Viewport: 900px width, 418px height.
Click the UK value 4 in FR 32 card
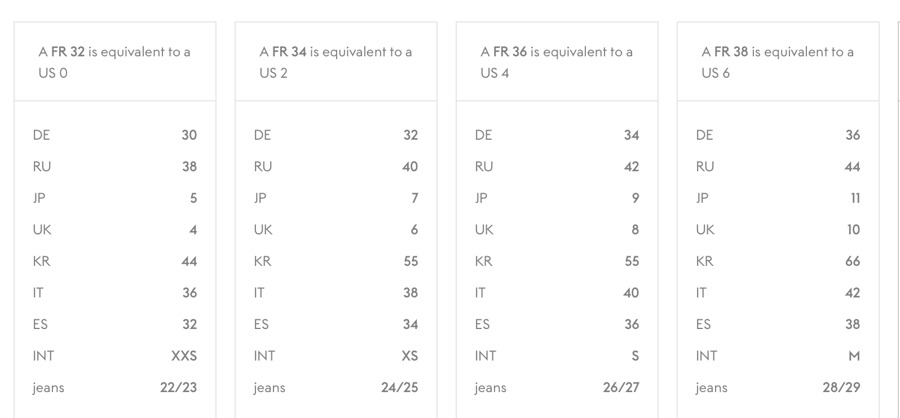click(x=193, y=230)
